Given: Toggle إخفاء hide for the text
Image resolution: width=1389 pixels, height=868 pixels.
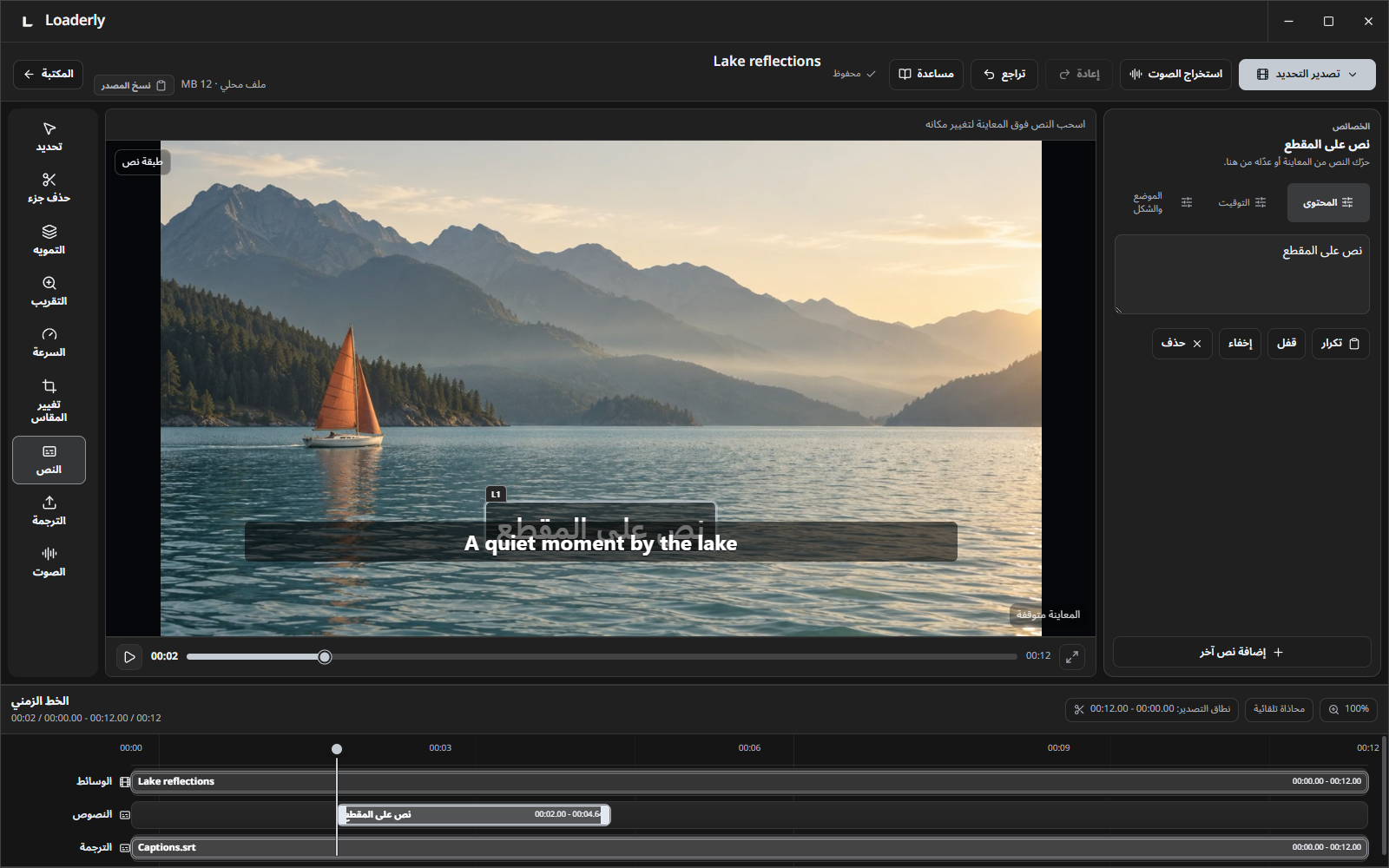Looking at the screenshot, I should click(1240, 344).
